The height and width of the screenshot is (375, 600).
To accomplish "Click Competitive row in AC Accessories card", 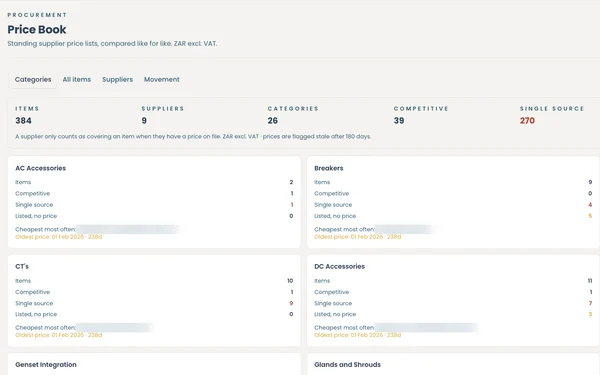I will (x=154, y=194).
